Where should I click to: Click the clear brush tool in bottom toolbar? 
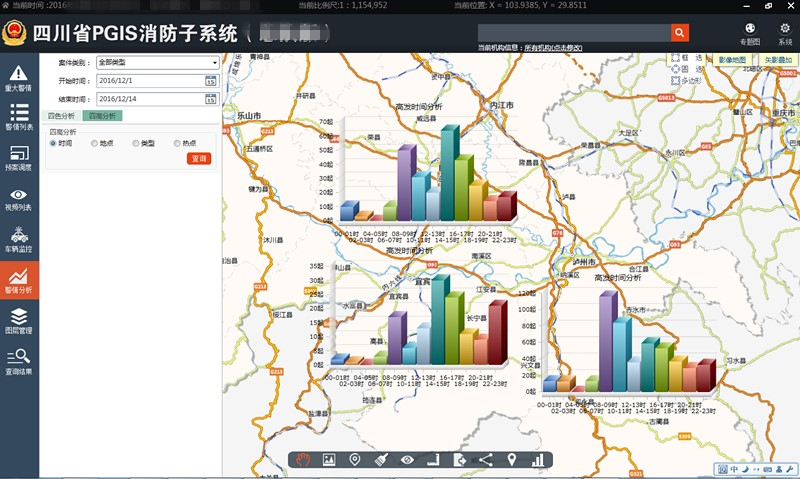381,460
